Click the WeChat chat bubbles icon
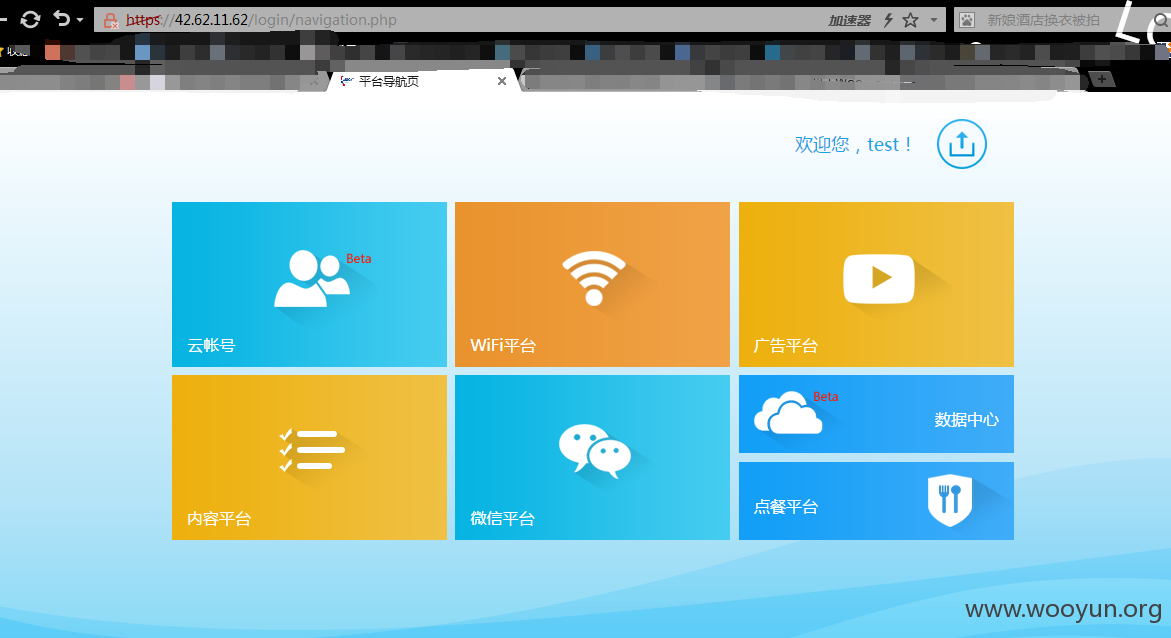 (594, 450)
